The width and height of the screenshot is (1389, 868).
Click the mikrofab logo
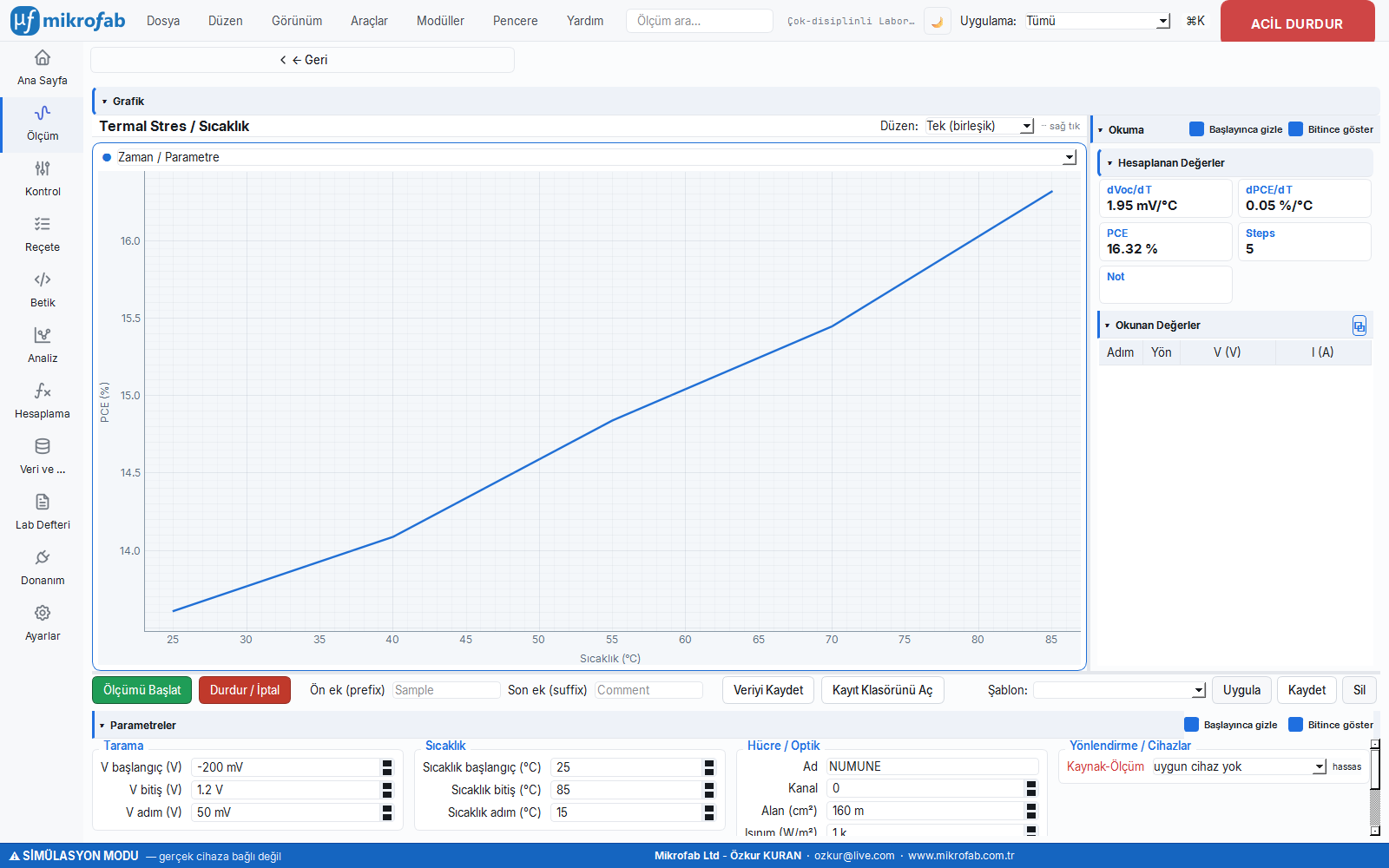[x=68, y=21]
